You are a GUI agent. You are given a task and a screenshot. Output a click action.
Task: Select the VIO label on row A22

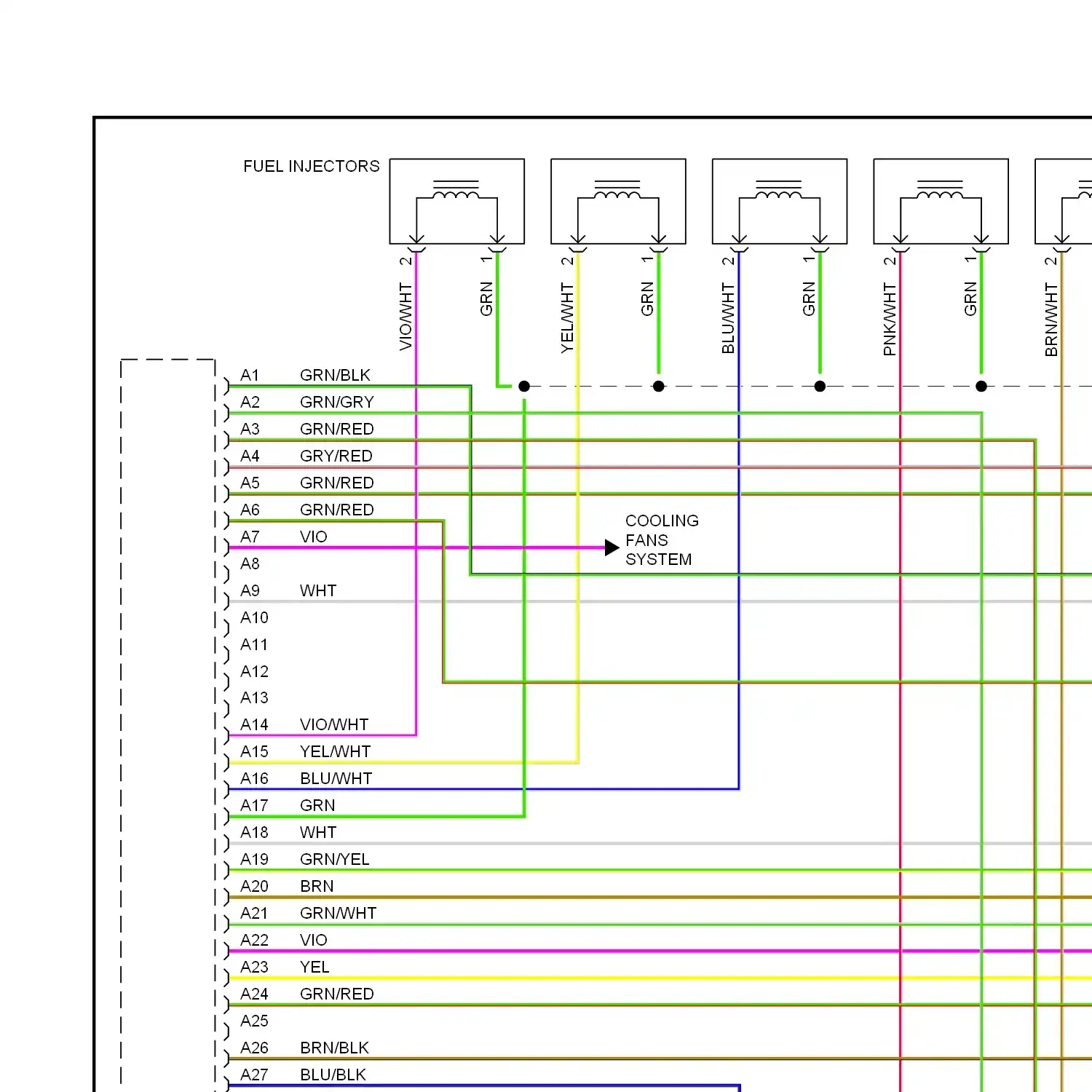pyautogui.click(x=314, y=941)
